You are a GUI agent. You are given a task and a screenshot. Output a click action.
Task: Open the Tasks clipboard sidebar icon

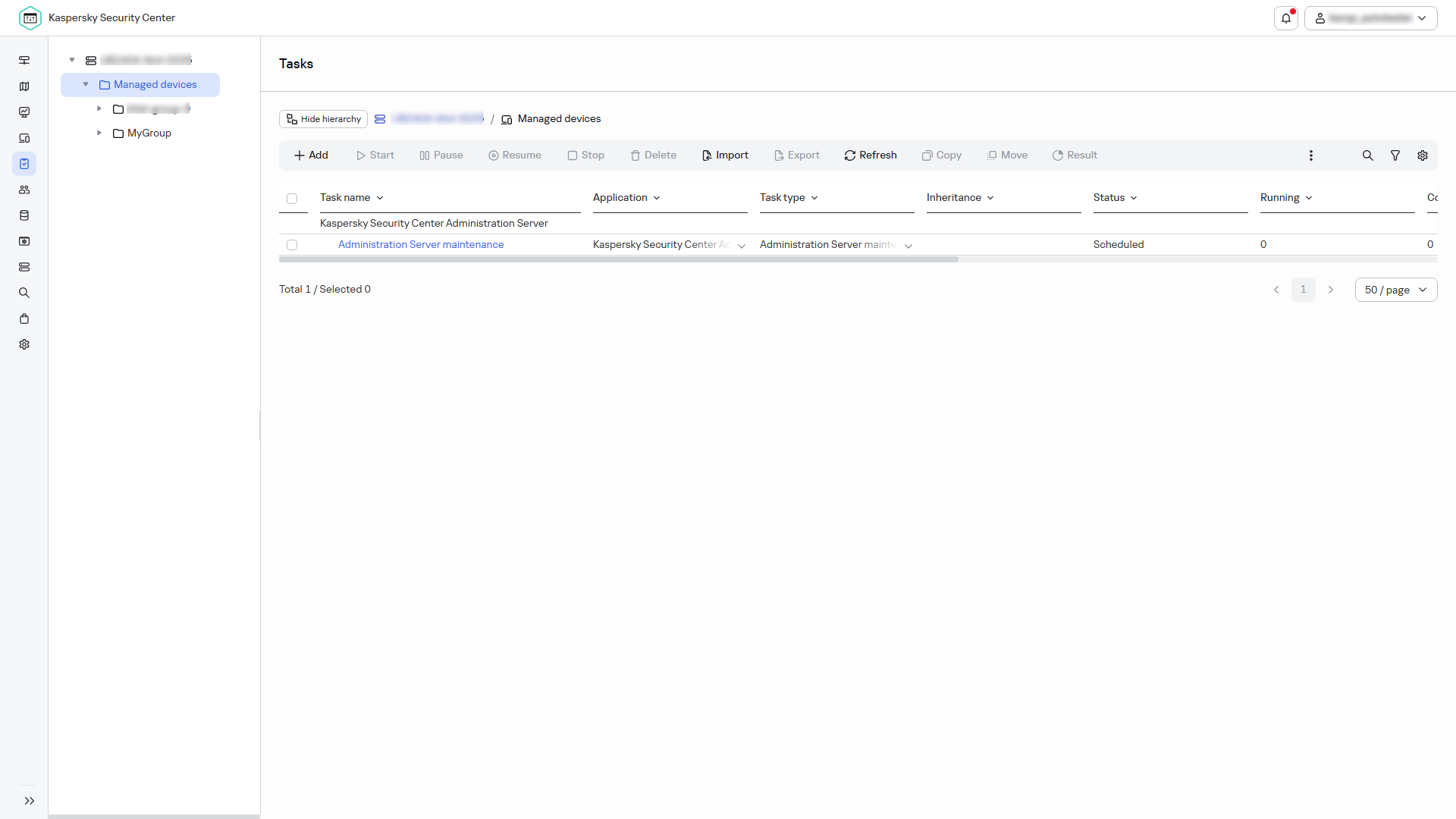(24, 164)
